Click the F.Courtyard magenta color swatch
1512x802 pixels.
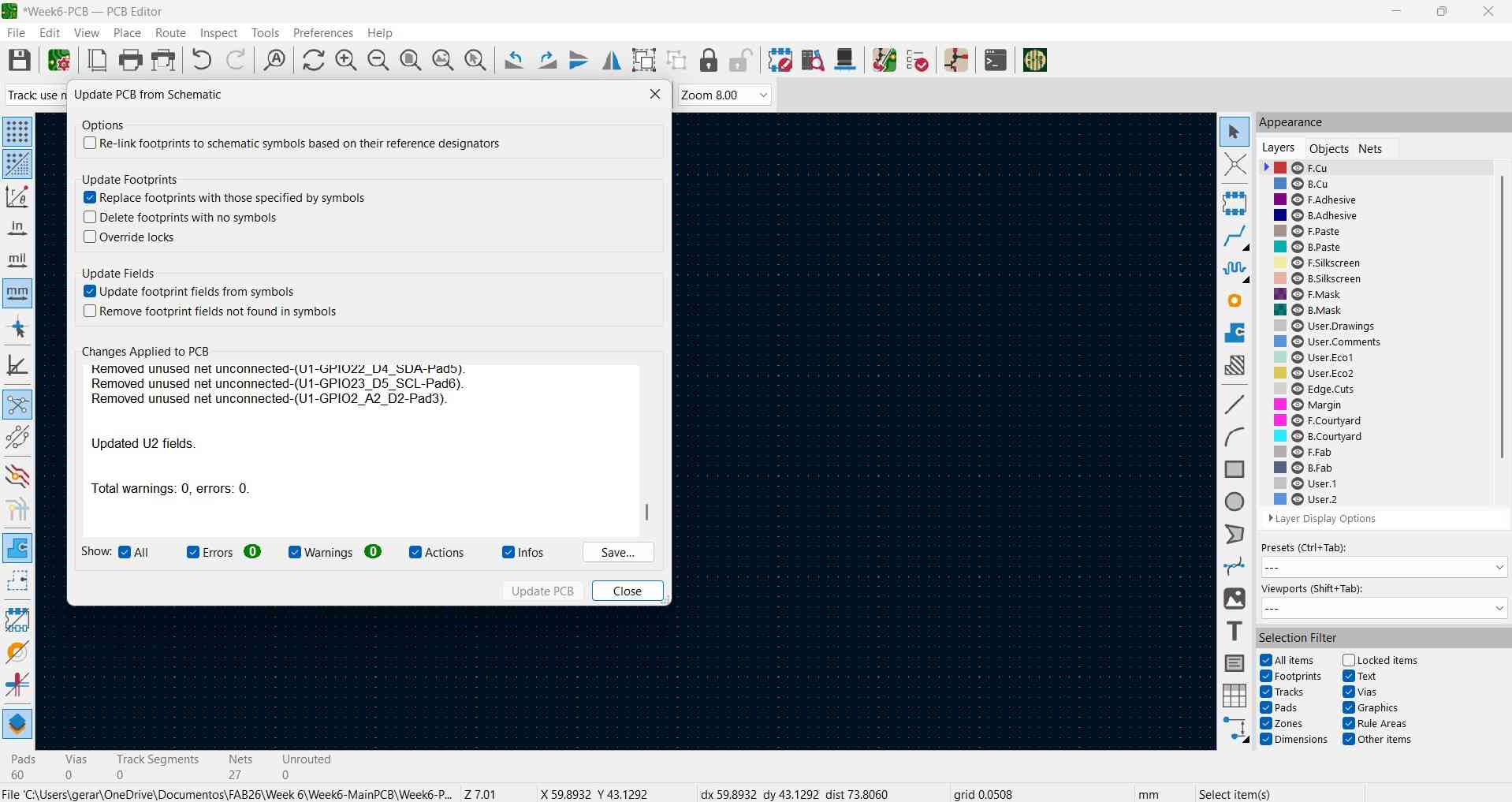click(x=1280, y=420)
